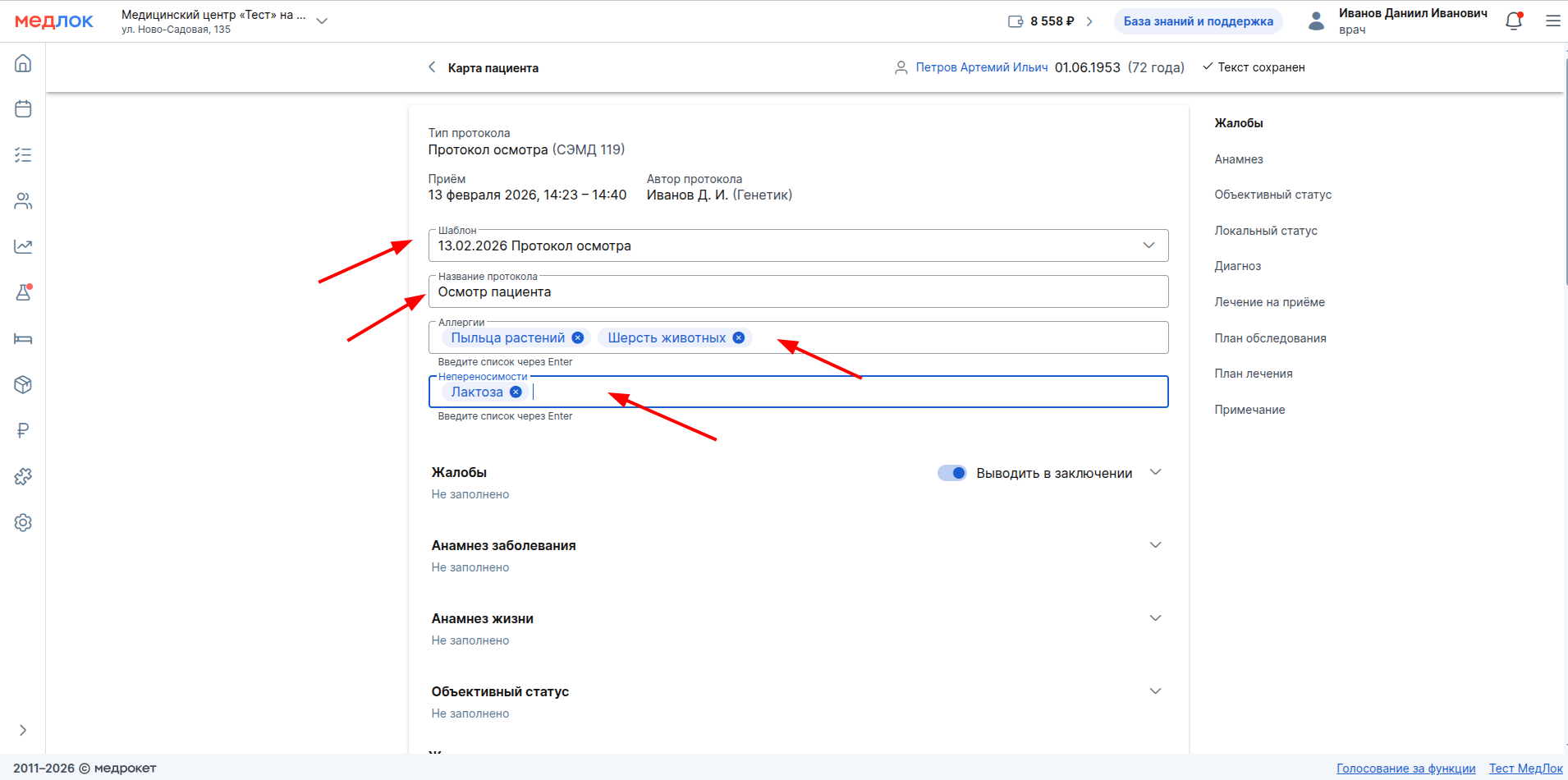Remove the Шерсть животных allergy tag
Image resolution: width=1568 pixels, height=780 pixels.
[x=739, y=338]
